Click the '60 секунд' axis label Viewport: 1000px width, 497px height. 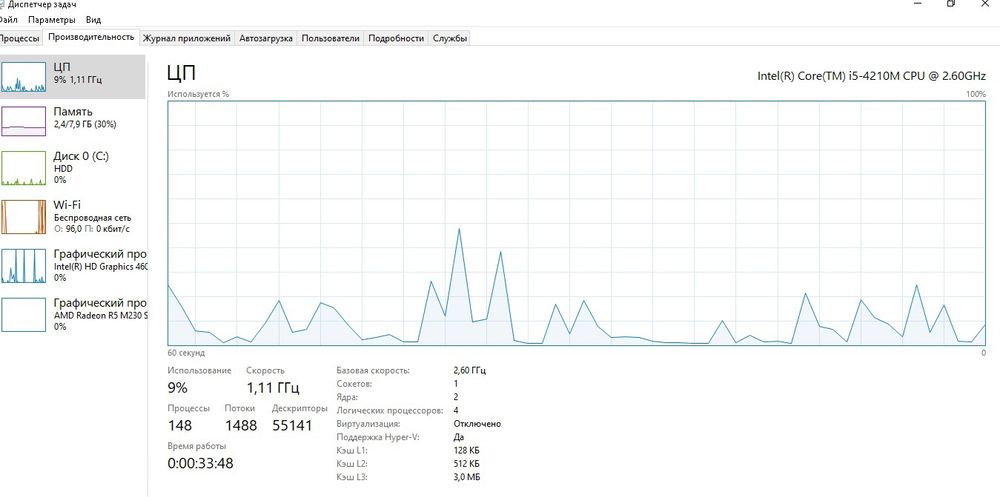coord(186,352)
